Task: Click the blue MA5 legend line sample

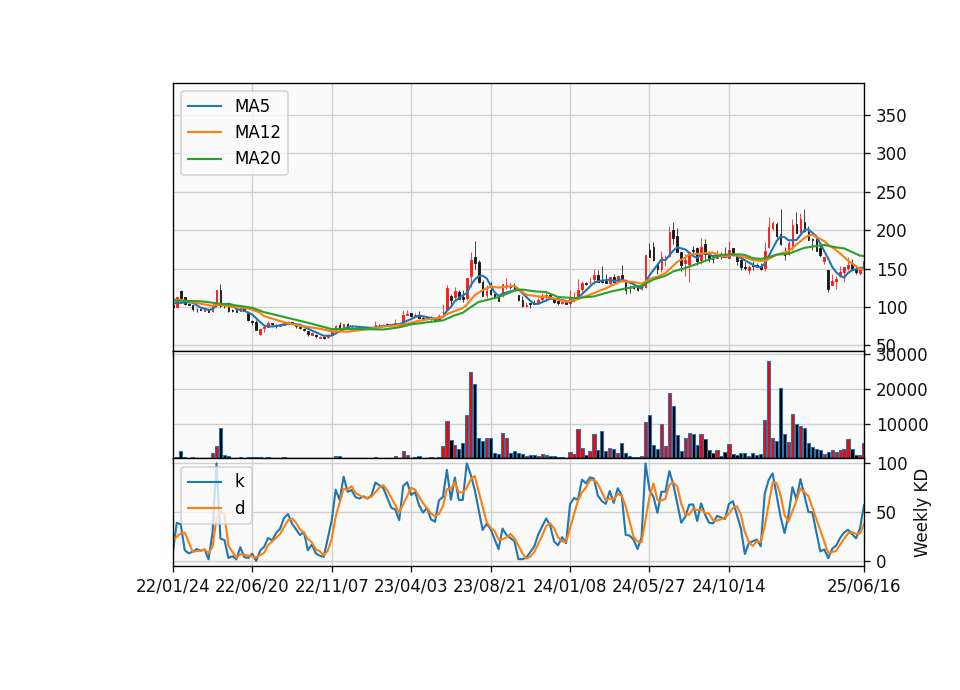Action: pyautogui.click(x=204, y=106)
